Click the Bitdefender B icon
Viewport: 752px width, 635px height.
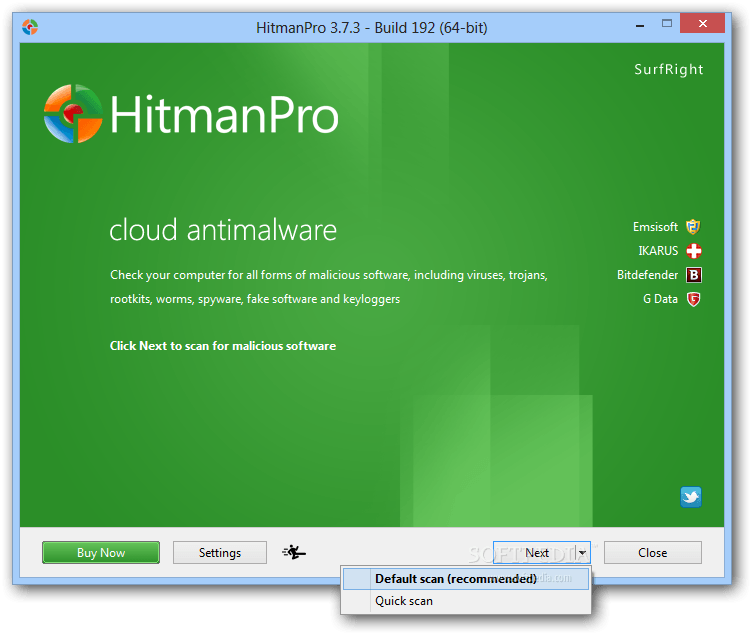pos(694,275)
